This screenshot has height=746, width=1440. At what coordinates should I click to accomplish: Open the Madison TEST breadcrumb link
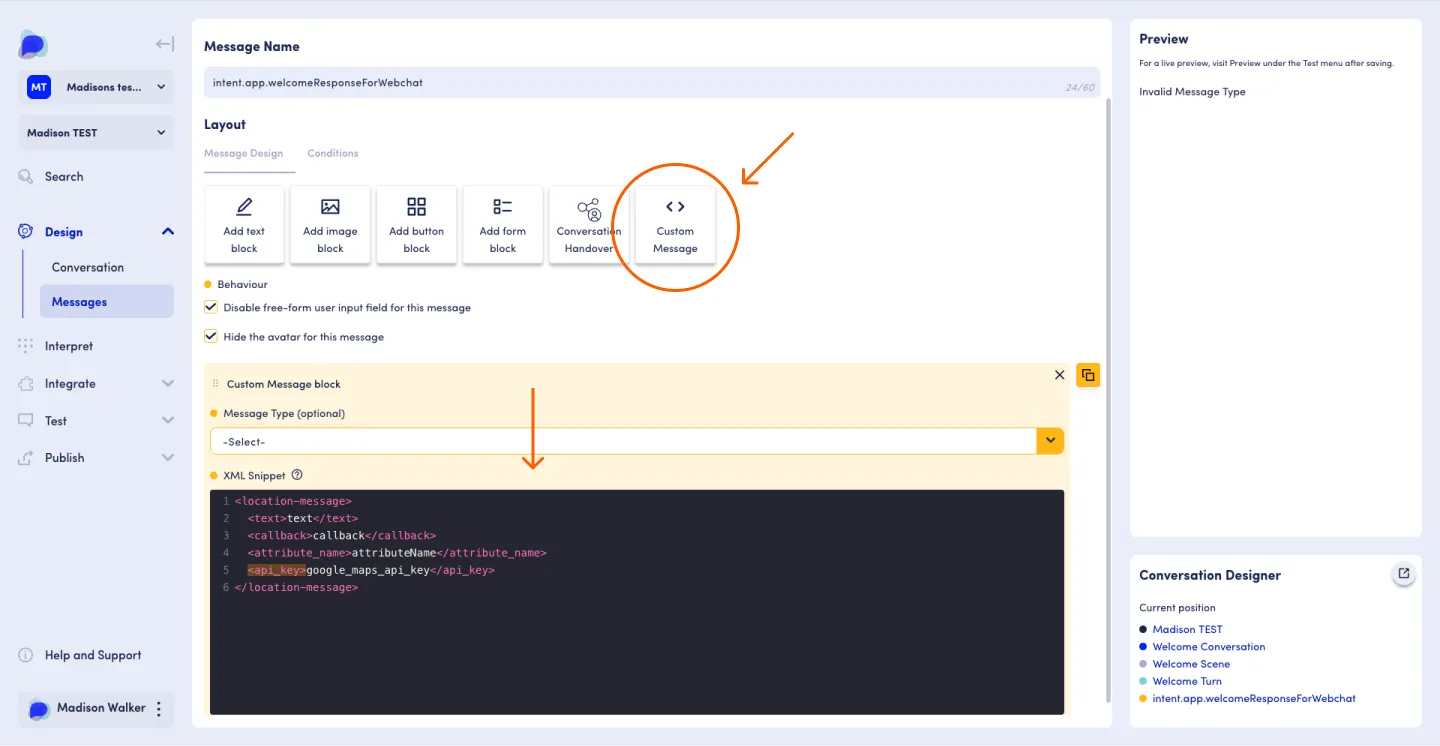pos(1187,629)
